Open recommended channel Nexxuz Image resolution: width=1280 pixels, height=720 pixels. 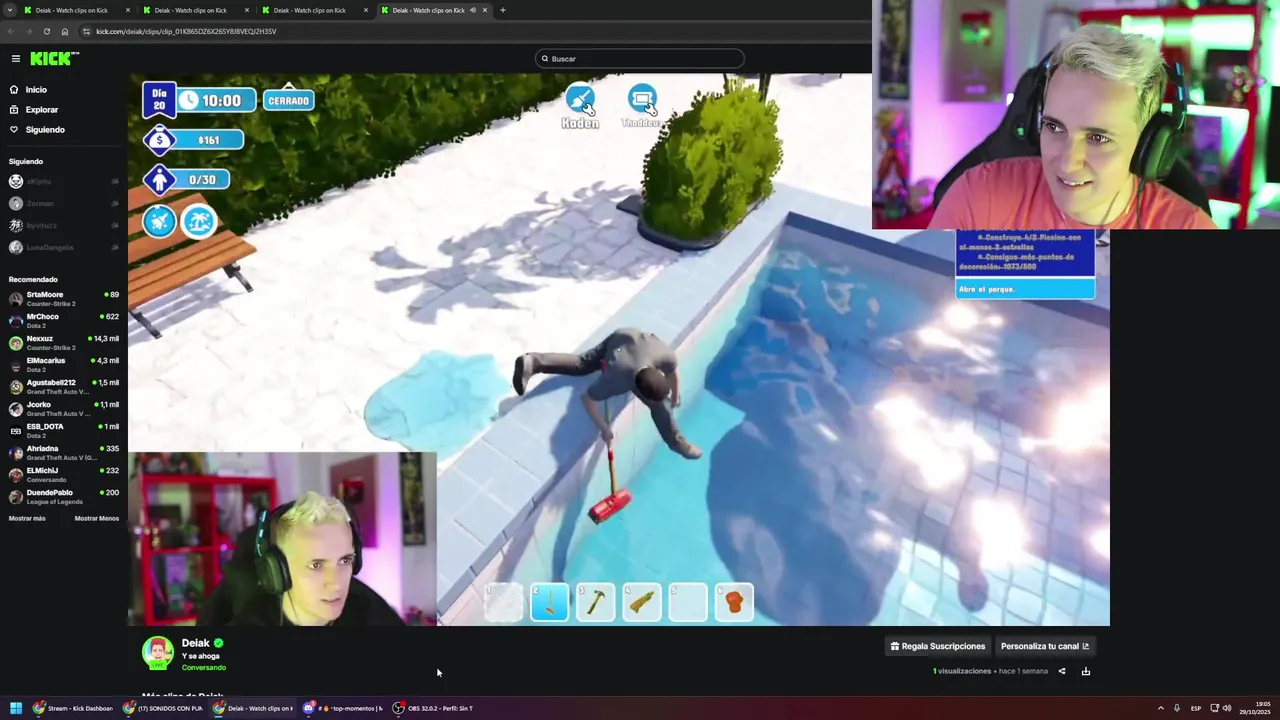[x=64, y=342]
